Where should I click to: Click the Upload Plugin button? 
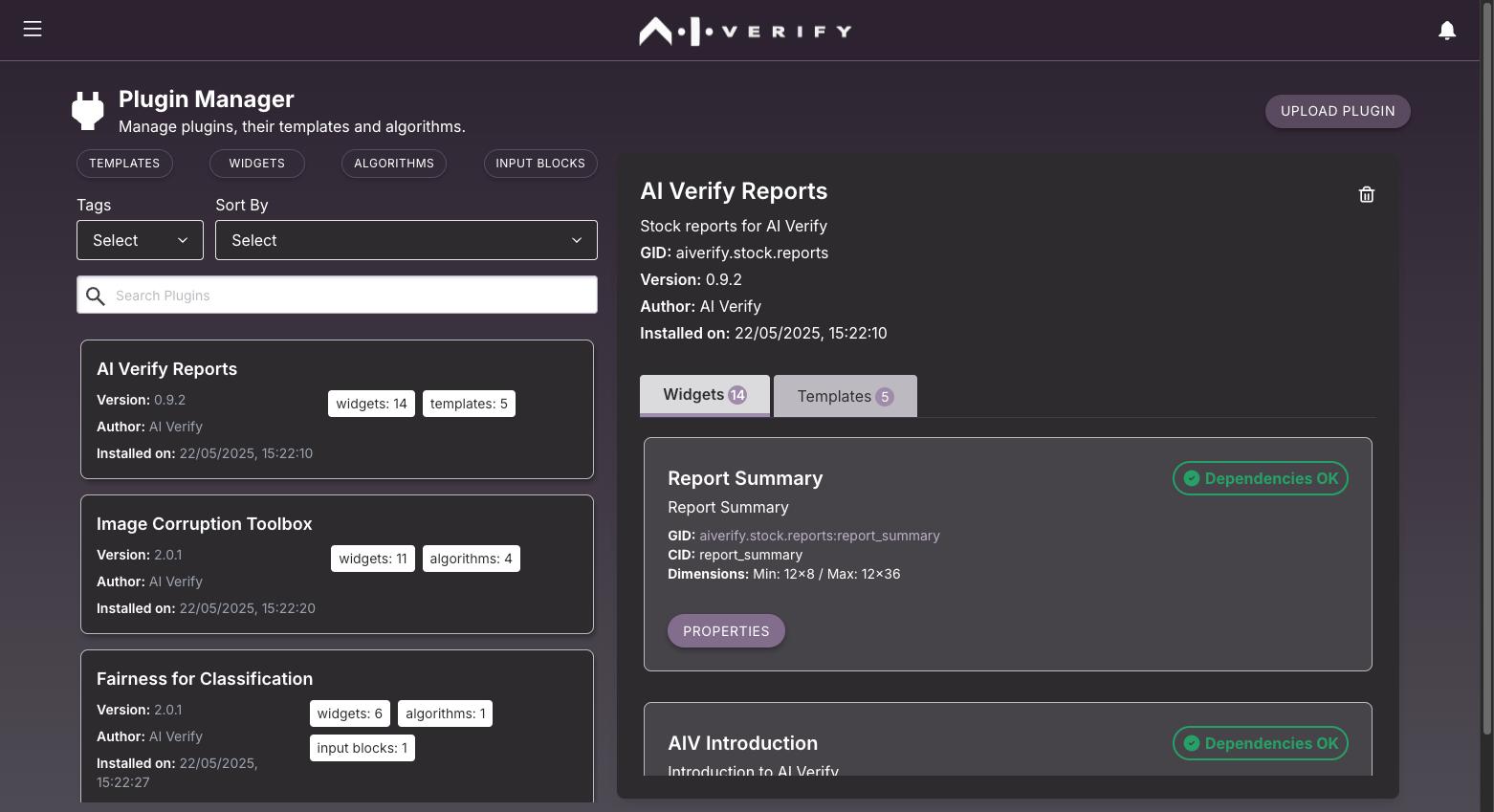pos(1337,111)
